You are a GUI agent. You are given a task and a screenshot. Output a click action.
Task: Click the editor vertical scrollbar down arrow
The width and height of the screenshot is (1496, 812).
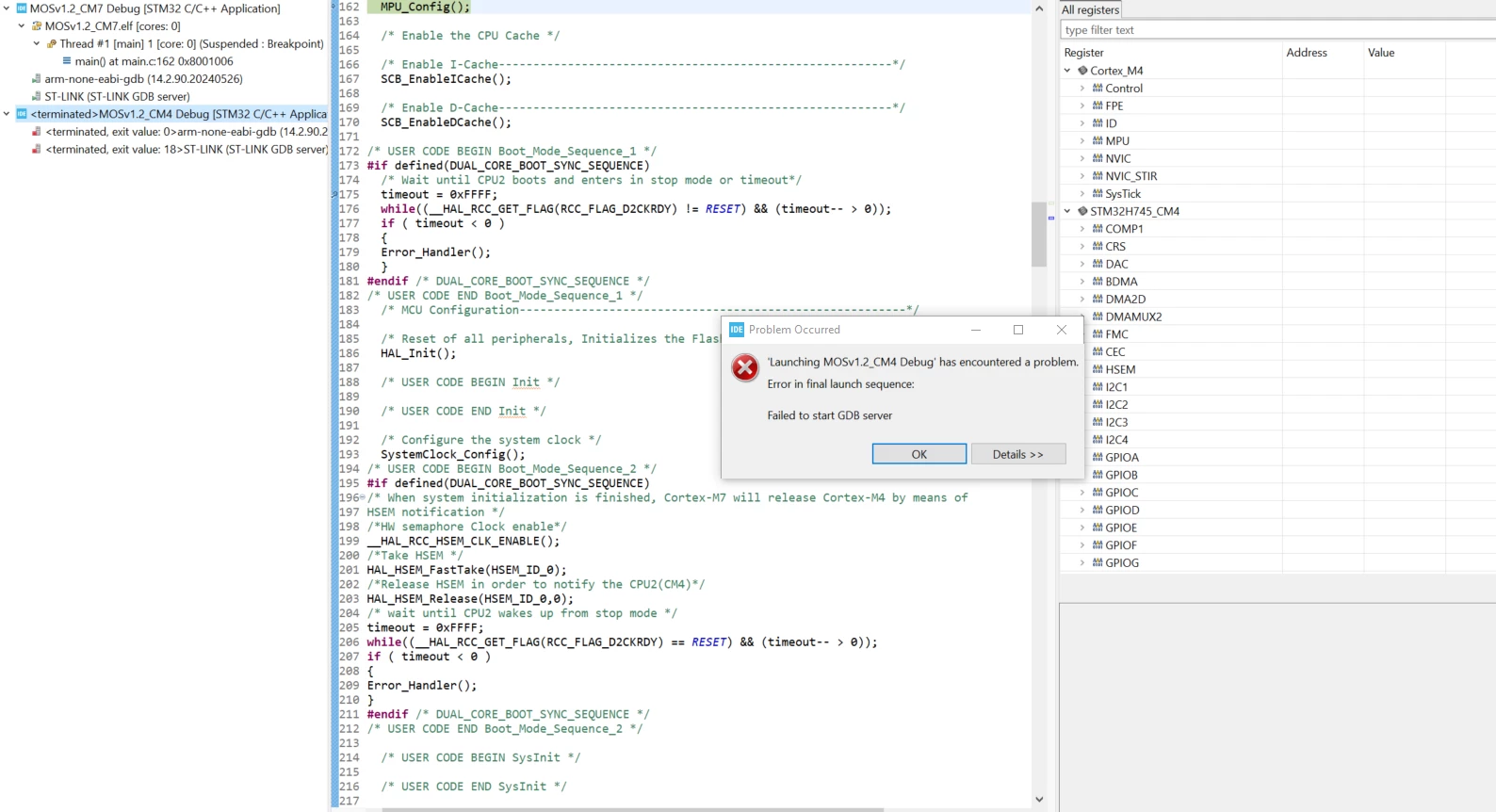point(1039,800)
